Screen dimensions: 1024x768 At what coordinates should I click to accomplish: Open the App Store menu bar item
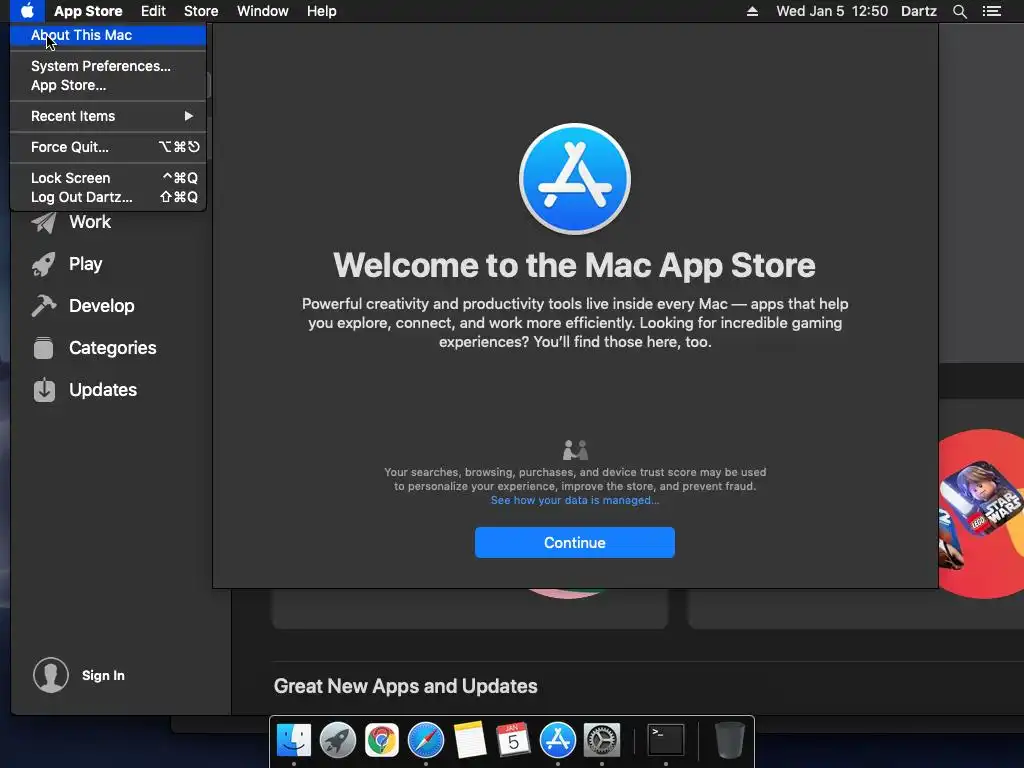coord(88,11)
